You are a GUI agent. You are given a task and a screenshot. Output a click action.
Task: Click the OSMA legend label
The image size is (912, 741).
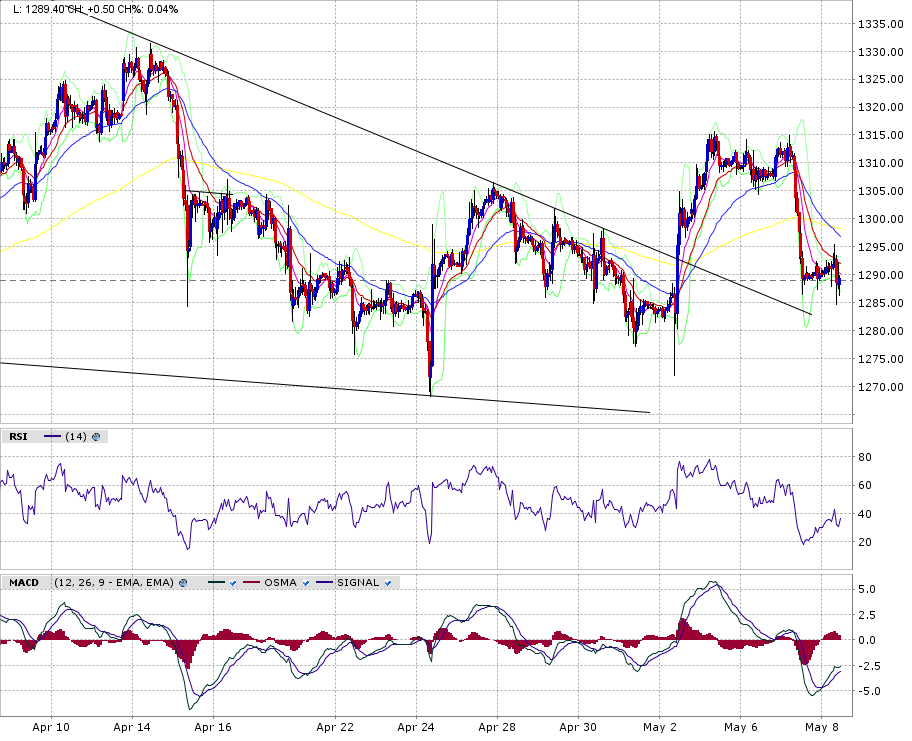(280, 583)
